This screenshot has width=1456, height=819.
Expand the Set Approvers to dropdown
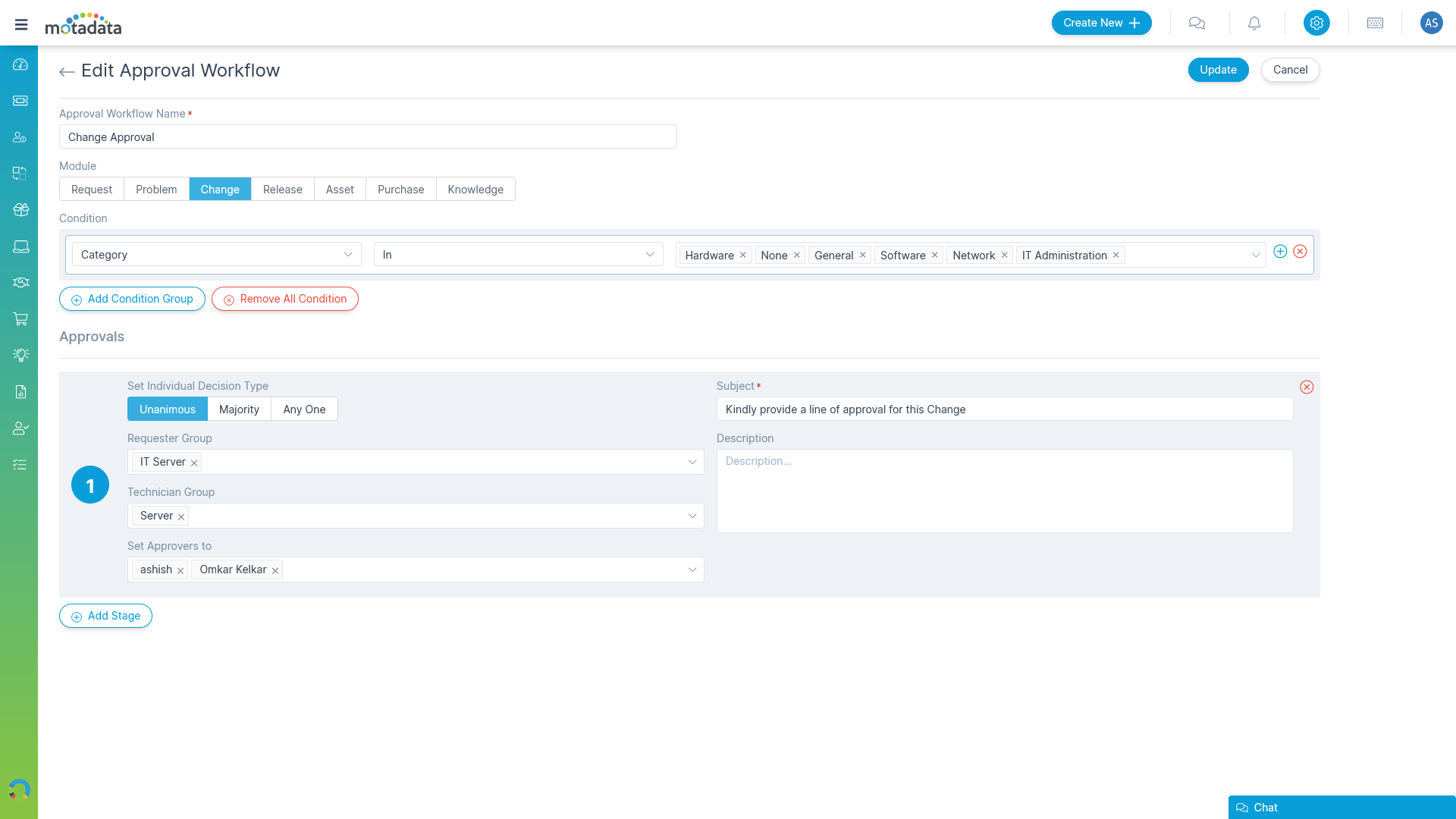click(x=692, y=570)
